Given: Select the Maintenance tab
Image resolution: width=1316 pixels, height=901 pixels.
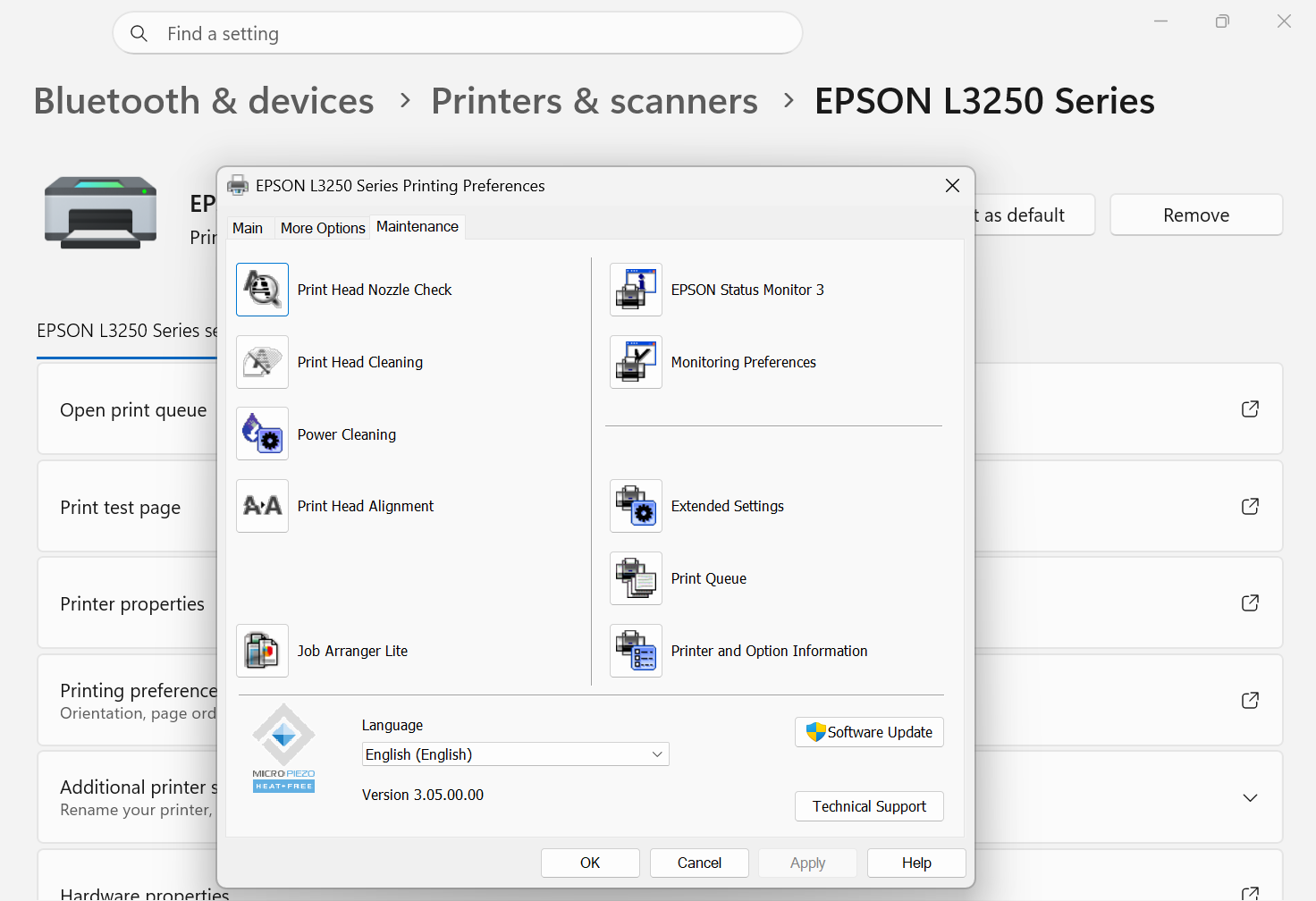Looking at the screenshot, I should click(418, 227).
